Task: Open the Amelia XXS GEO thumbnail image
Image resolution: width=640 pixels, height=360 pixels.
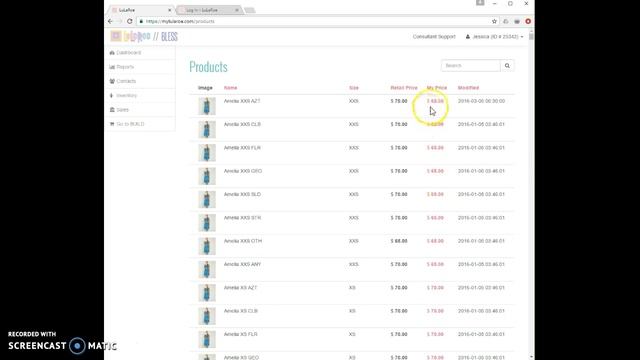Action: click(207, 176)
